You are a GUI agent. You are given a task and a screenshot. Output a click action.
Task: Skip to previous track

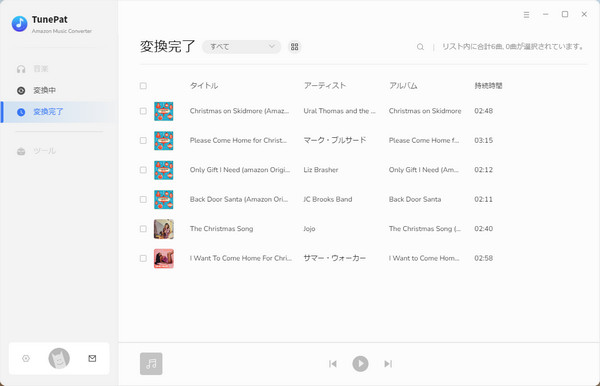[x=333, y=364]
